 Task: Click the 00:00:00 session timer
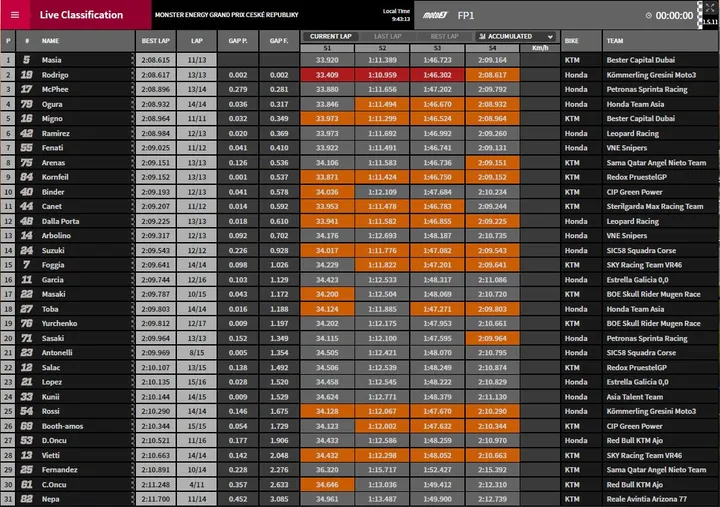click(x=674, y=16)
